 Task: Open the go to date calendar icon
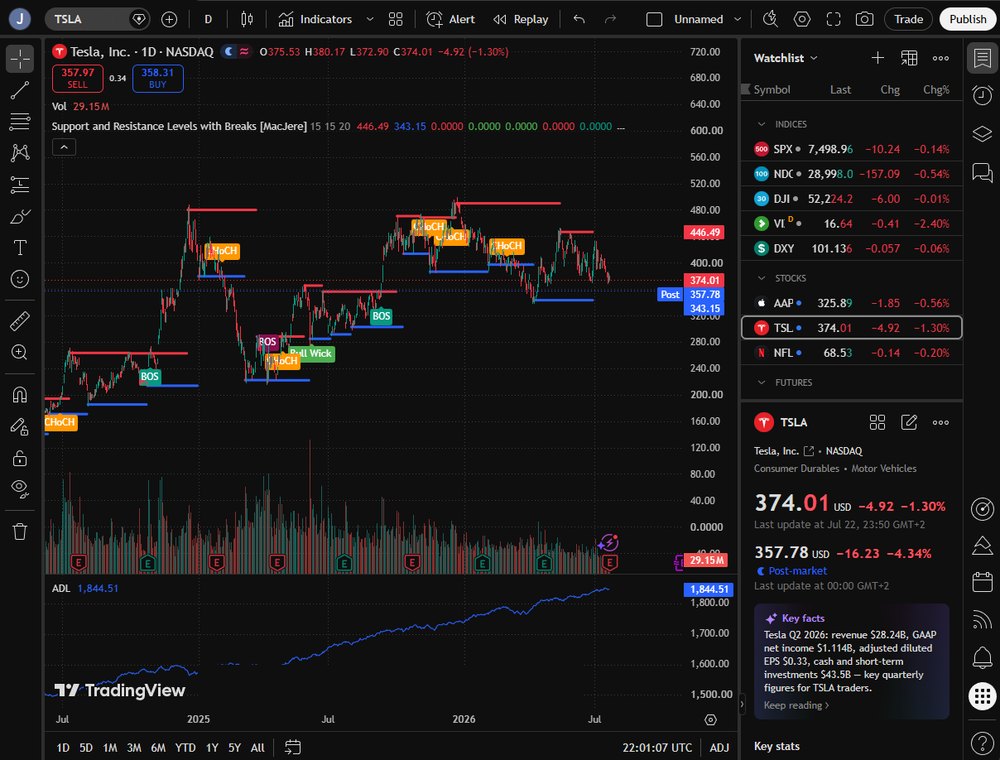(293, 747)
